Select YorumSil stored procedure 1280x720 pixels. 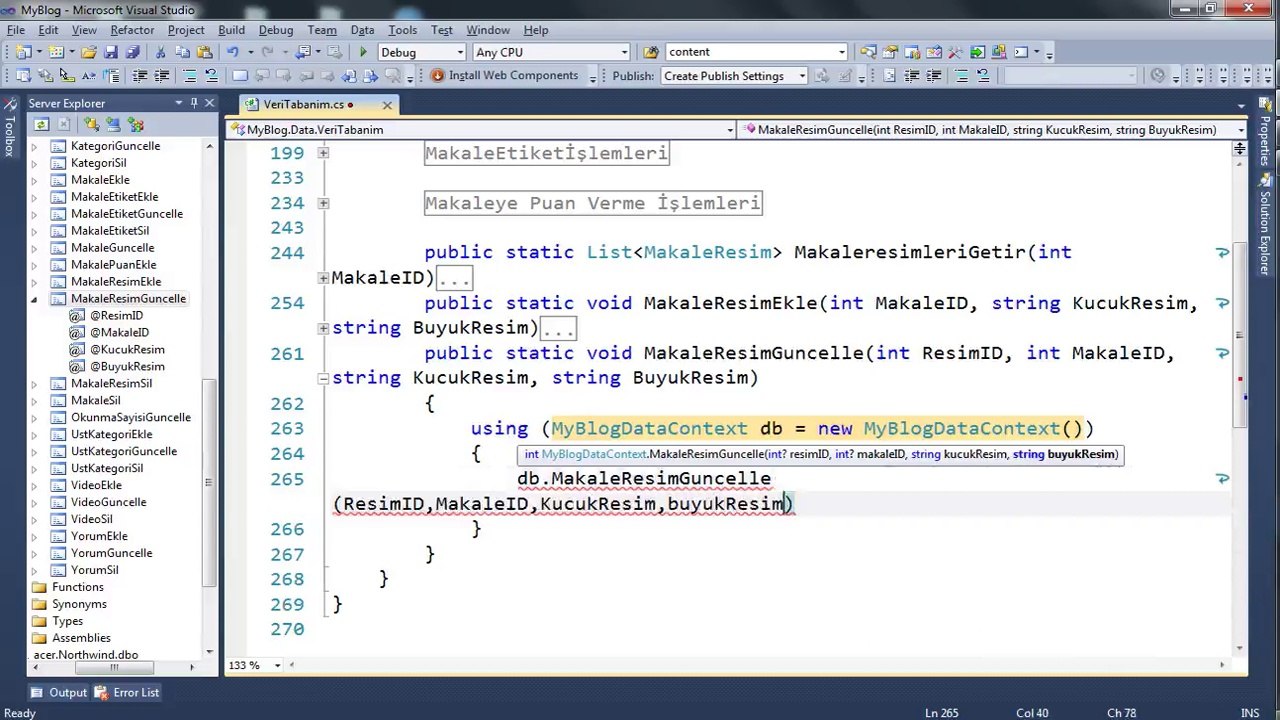(94, 570)
